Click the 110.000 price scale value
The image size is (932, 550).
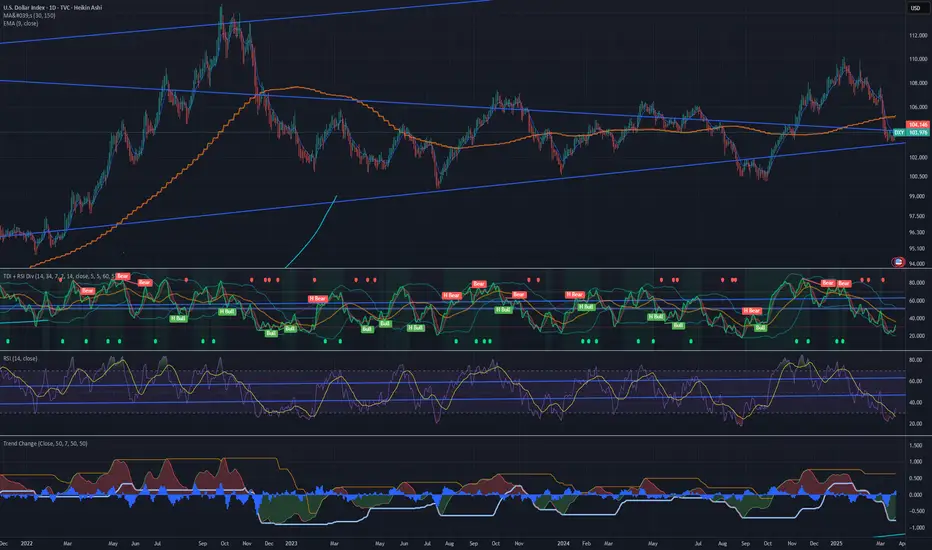(918, 59)
